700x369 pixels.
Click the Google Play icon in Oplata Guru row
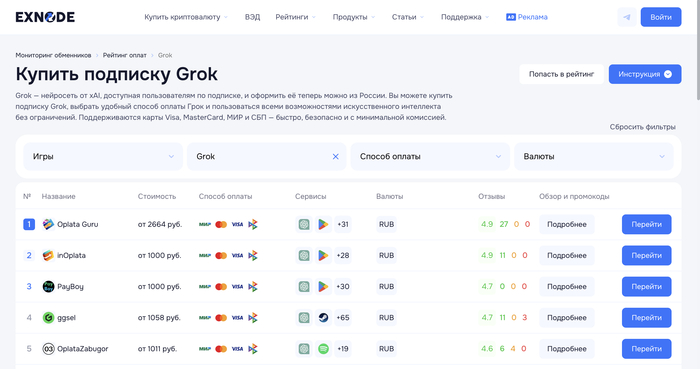tap(323, 224)
